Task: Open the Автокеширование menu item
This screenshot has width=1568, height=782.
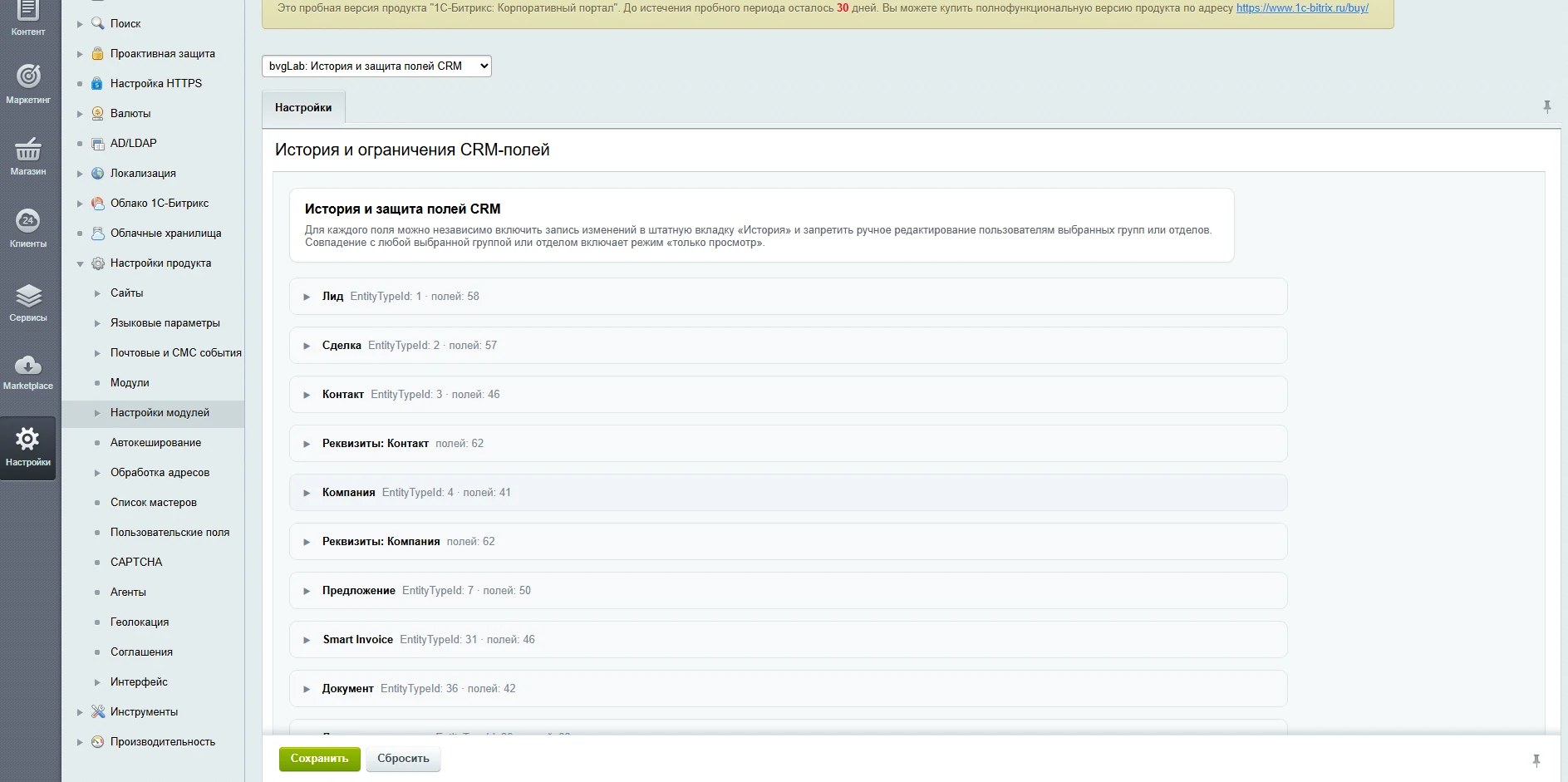Action: tap(155, 442)
